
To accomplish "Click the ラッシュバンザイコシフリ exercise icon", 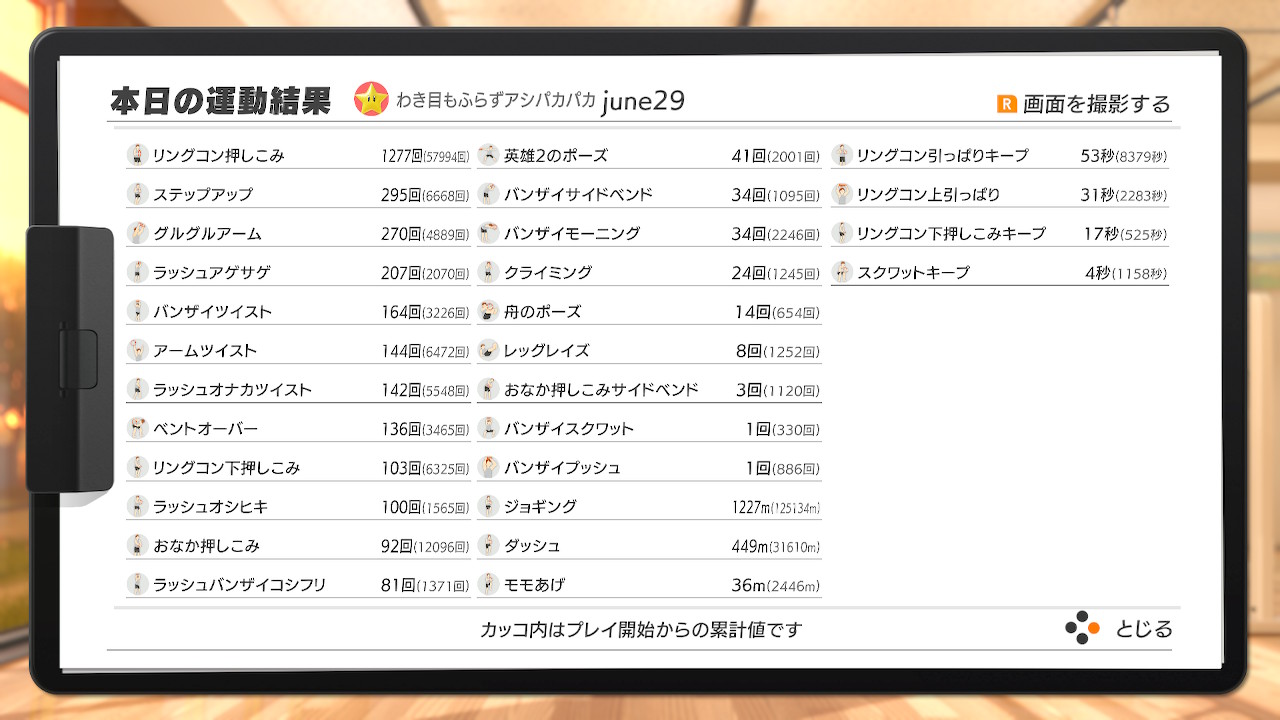I will pyautogui.click(x=138, y=584).
